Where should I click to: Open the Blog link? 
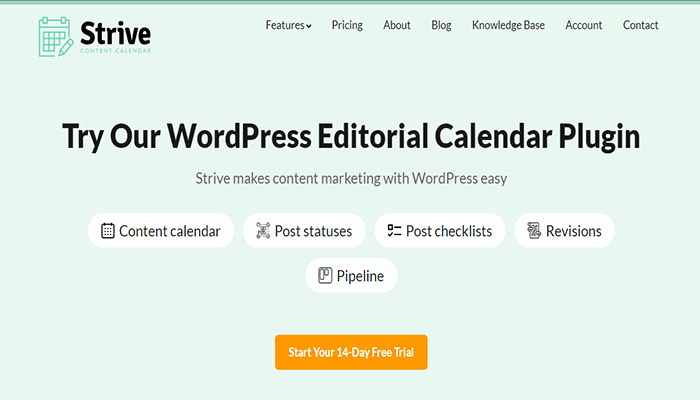(441, 25)
